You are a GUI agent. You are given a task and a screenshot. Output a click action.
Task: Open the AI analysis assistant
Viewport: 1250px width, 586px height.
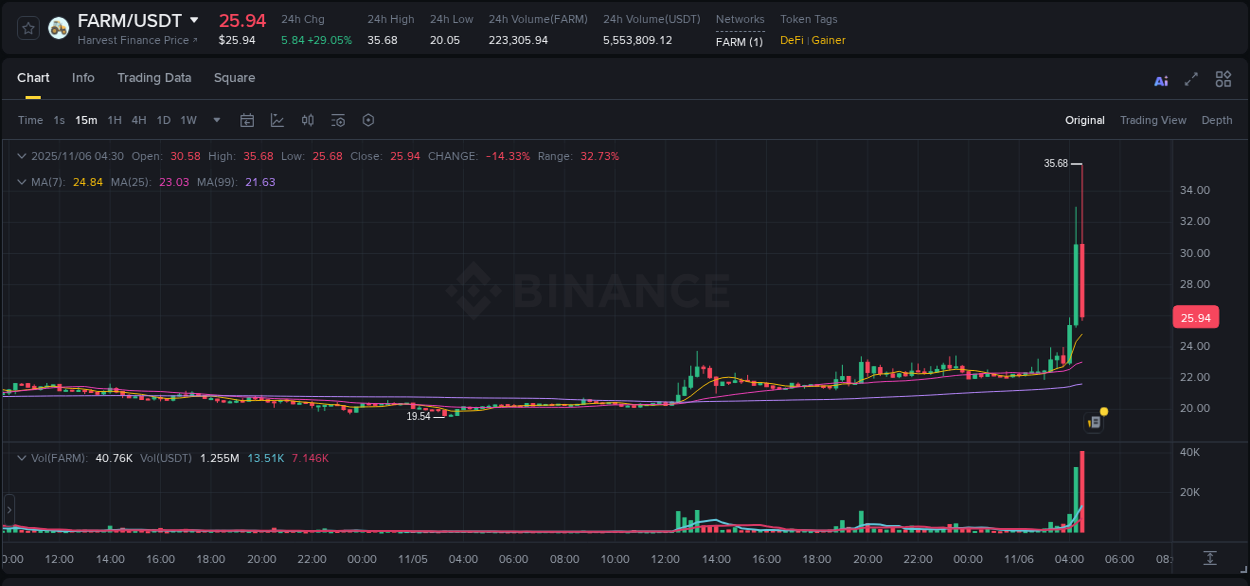point(1161,79)
